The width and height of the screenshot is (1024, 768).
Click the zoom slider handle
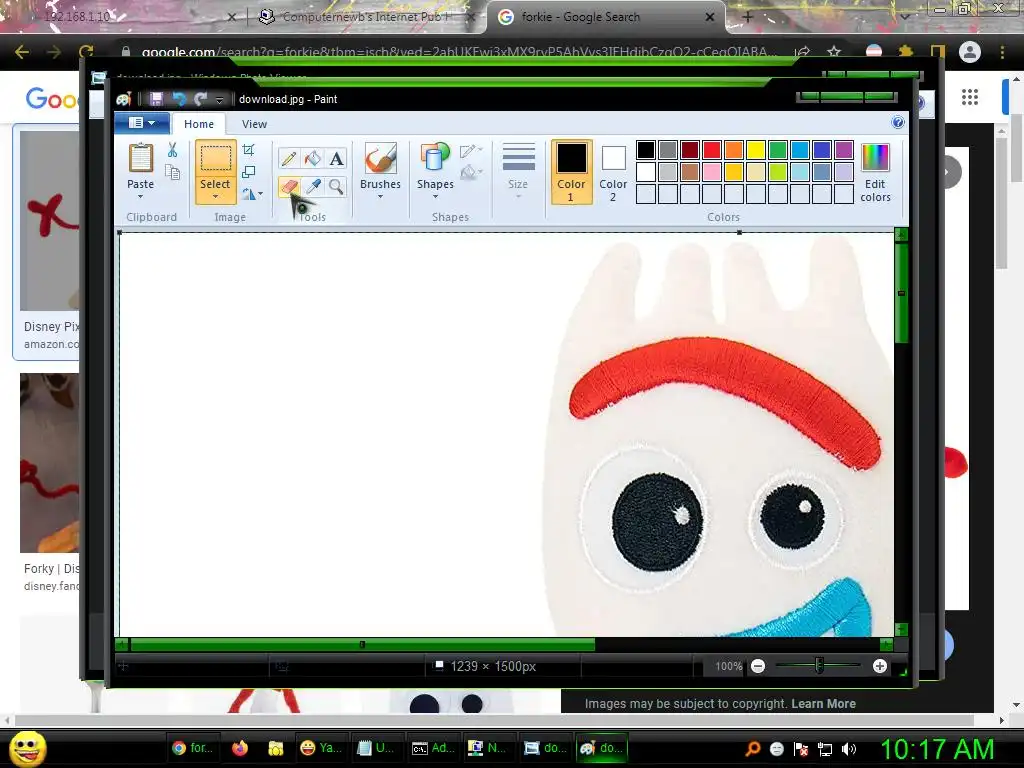[819, 666]
